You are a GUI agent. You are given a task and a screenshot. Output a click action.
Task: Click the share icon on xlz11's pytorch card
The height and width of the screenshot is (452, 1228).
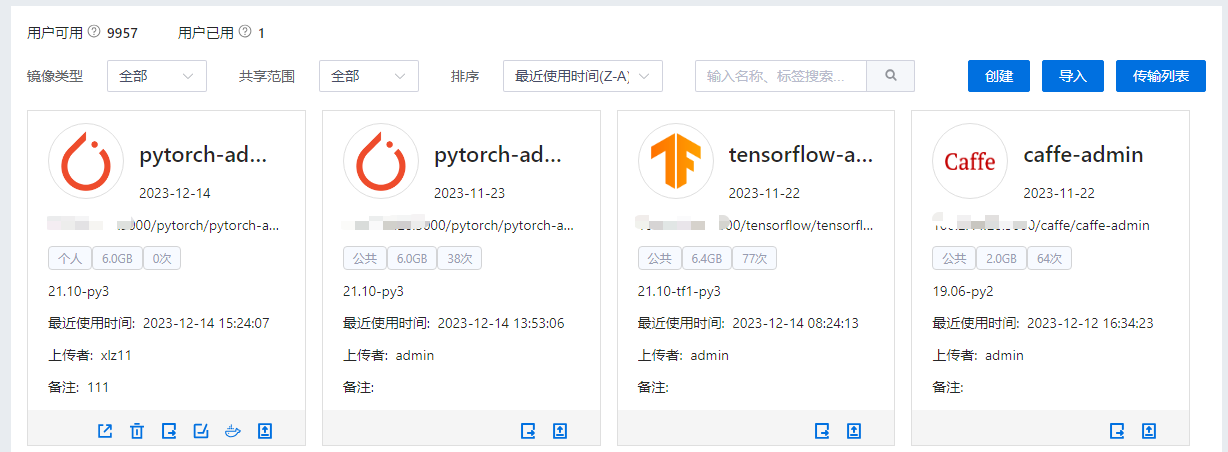pyautogui.click(x=105, y=431)
